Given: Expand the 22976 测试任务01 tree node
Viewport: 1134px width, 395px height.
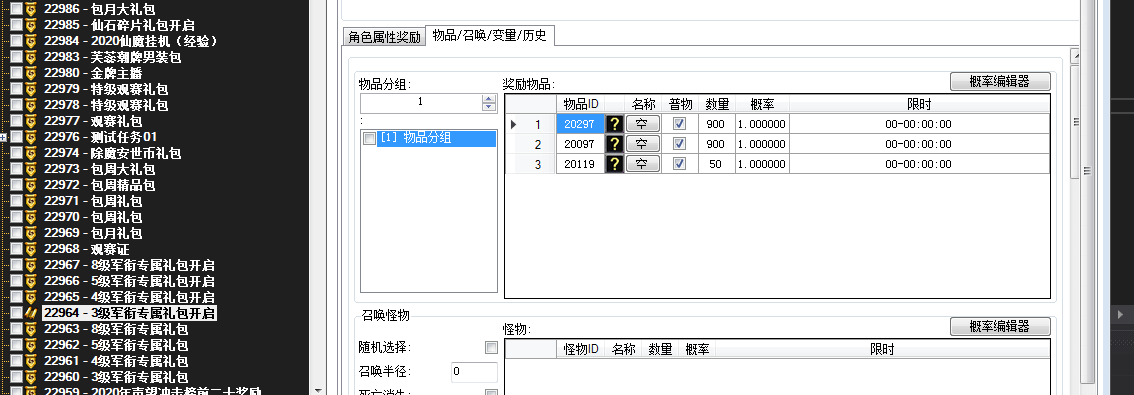Looking at the screenshot, I should (x=4, y=137).
